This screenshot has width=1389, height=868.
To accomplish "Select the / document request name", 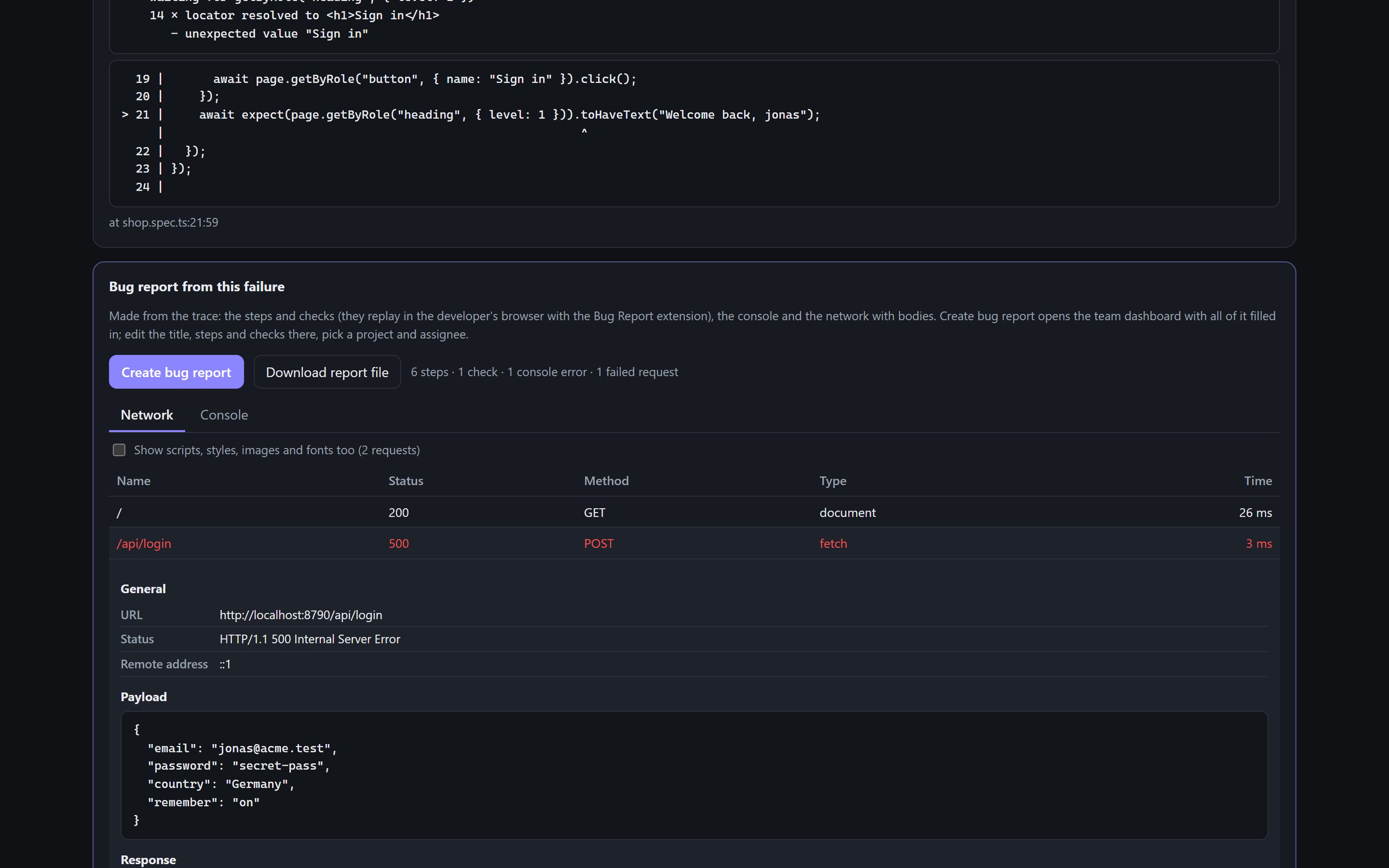I will click(x=119, y=513).
